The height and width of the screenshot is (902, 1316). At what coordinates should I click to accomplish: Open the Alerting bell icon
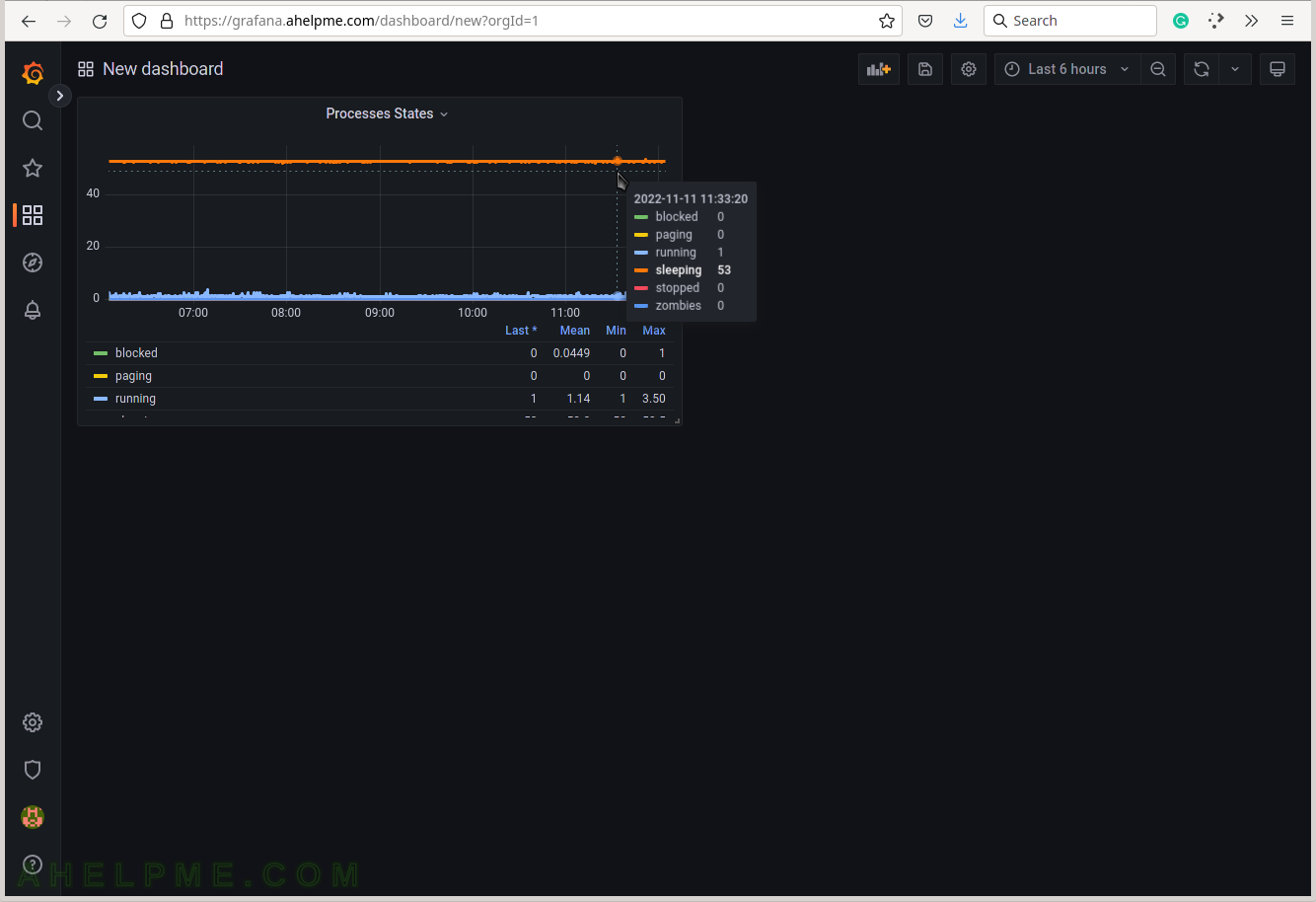33,310
